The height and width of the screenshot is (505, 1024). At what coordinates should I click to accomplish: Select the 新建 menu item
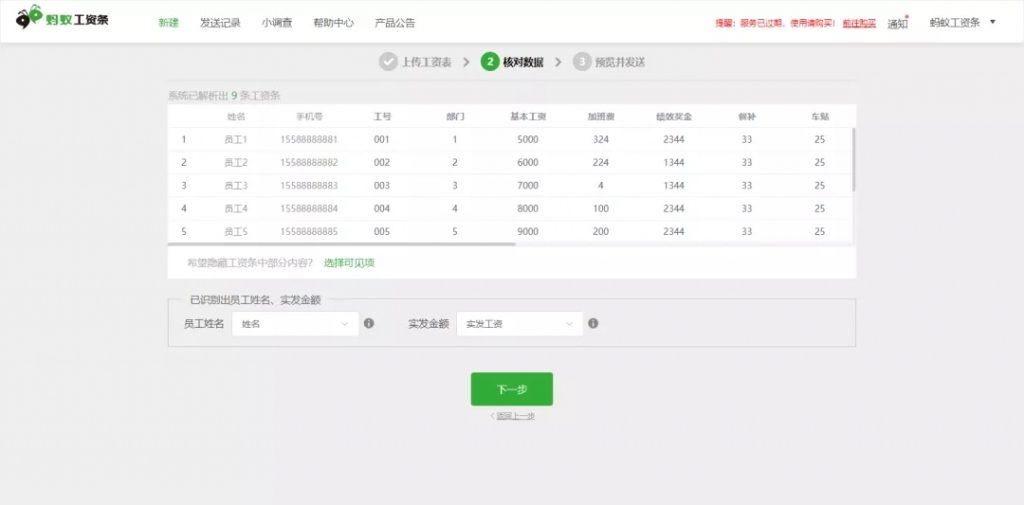coord(168,22)
